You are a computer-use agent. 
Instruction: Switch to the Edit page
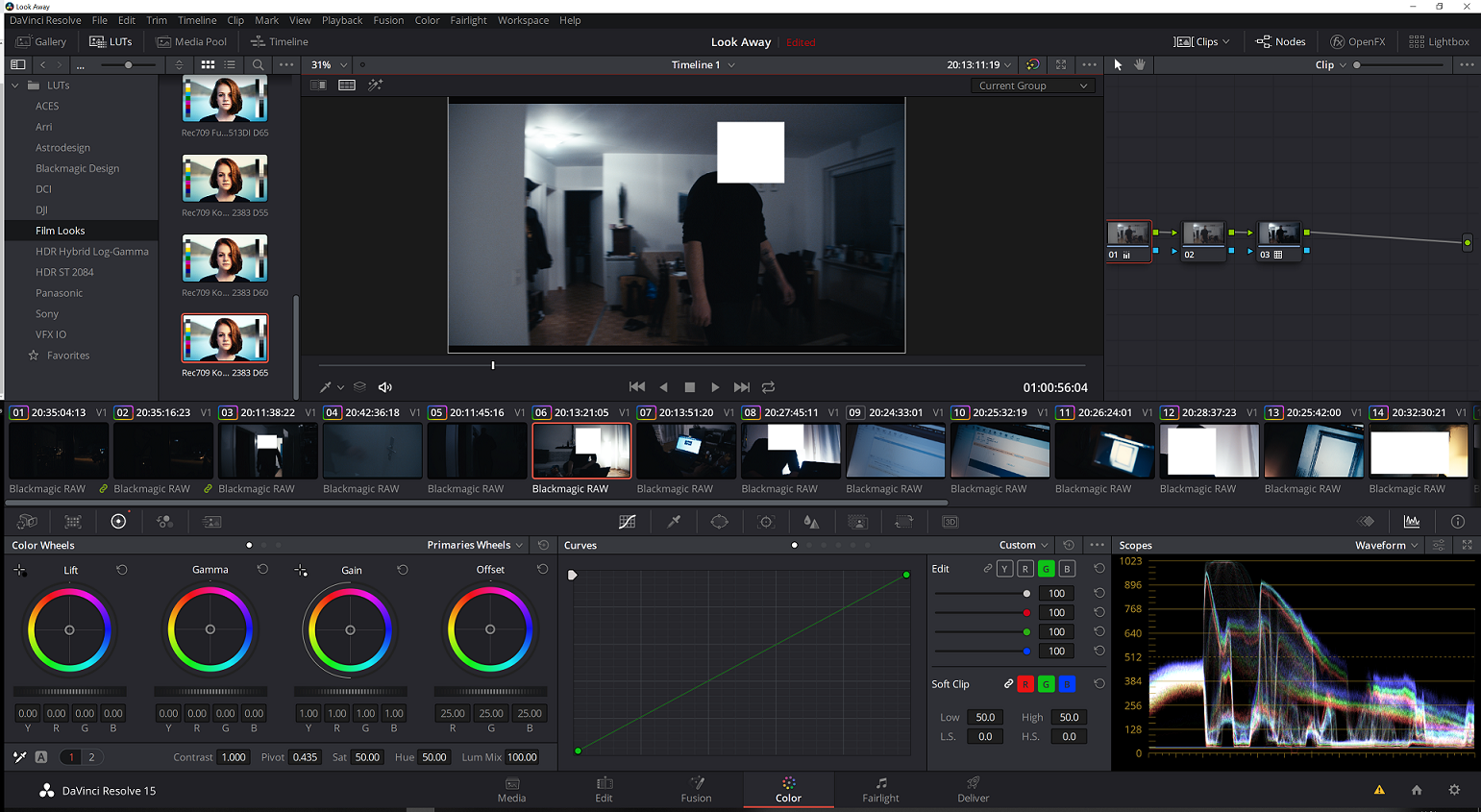[x=604, y=789]
